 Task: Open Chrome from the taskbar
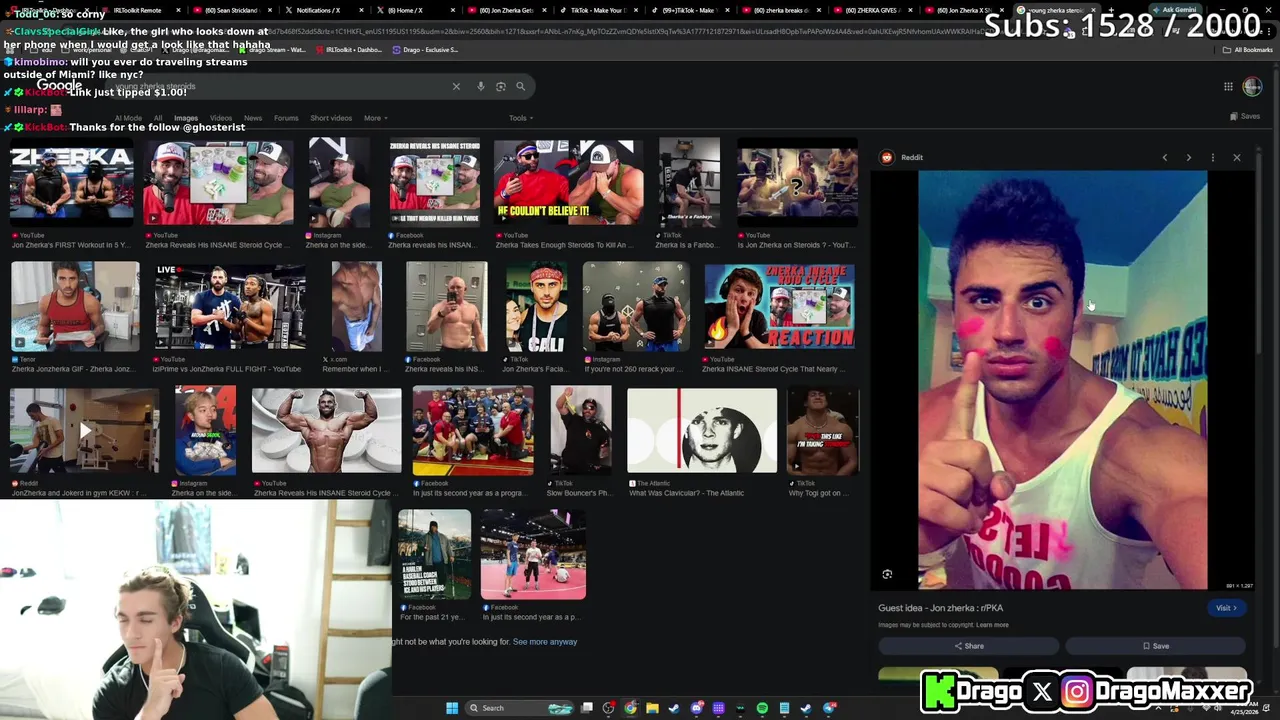(x=630, y=708)
